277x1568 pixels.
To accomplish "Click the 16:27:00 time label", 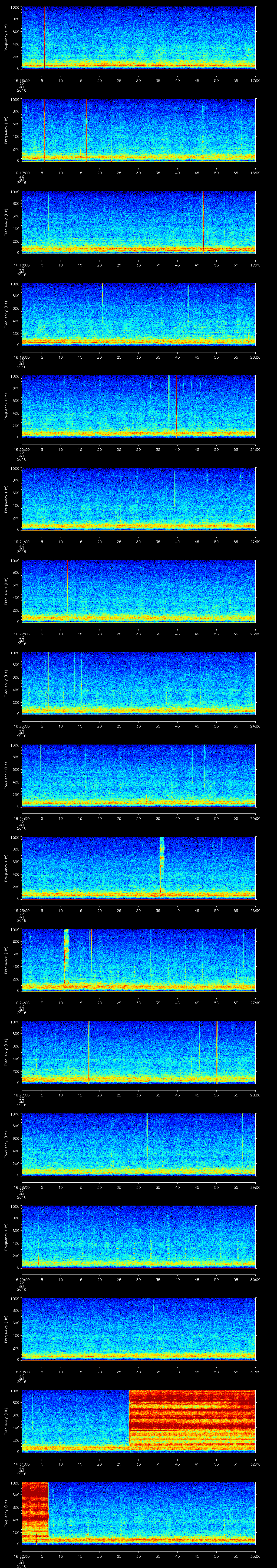I will click(21, 1095).
